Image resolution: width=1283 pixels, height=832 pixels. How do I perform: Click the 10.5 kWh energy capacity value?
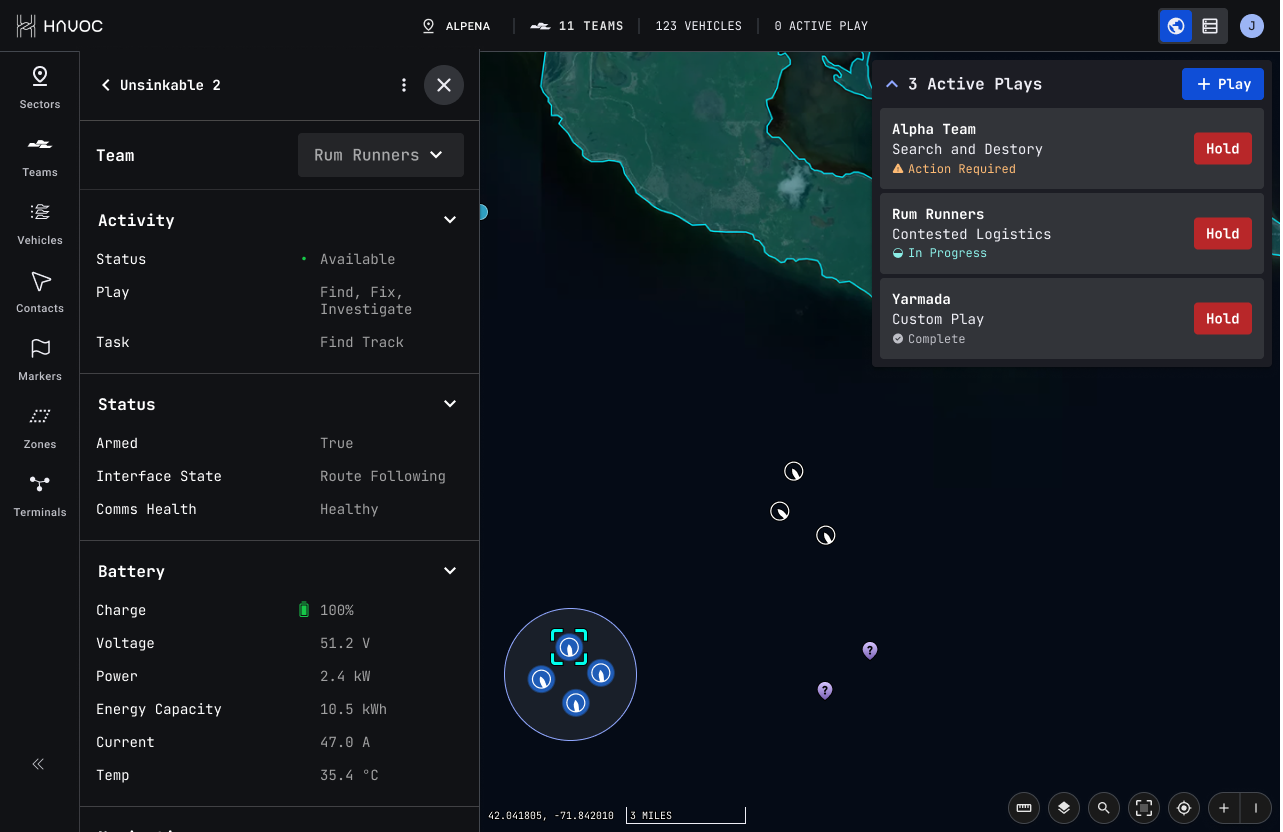click(353, 709)
